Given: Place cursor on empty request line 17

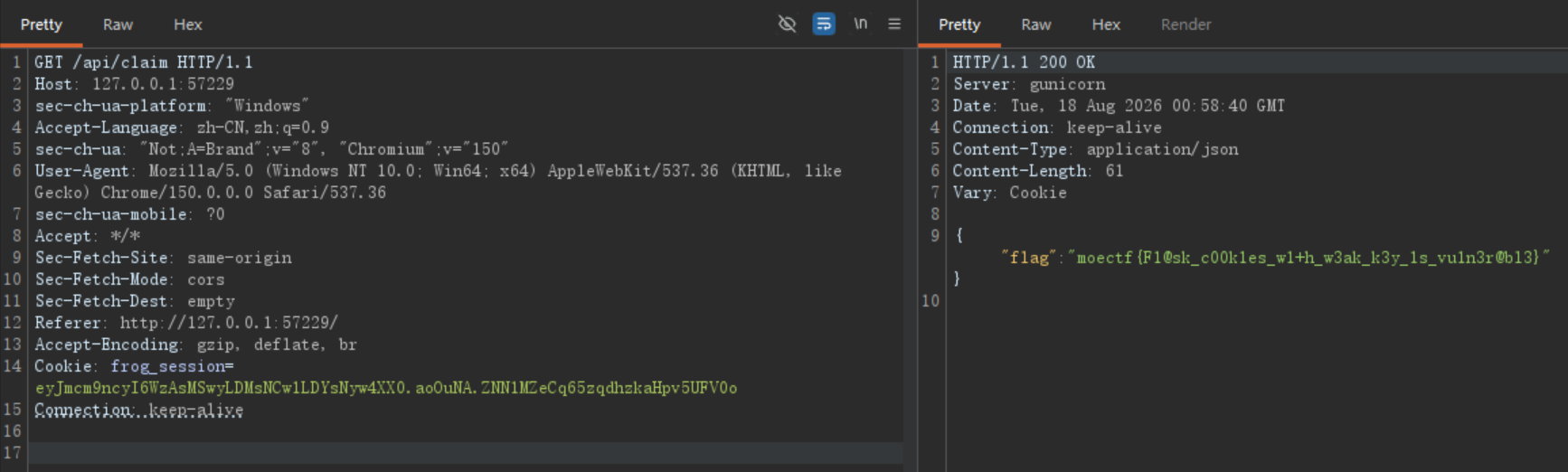Looking at the screenshot, I should (466, 453).
